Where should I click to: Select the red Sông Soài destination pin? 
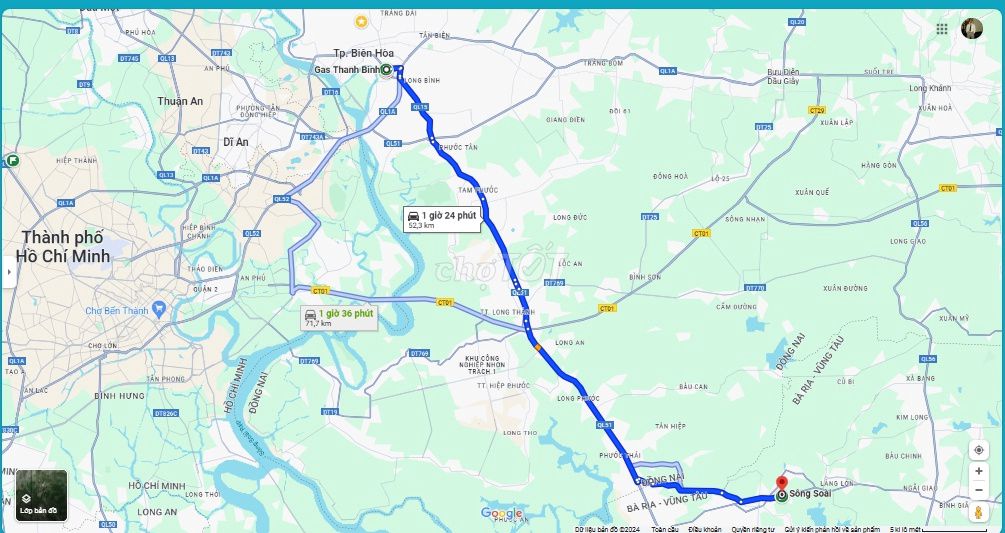(781, 484)
